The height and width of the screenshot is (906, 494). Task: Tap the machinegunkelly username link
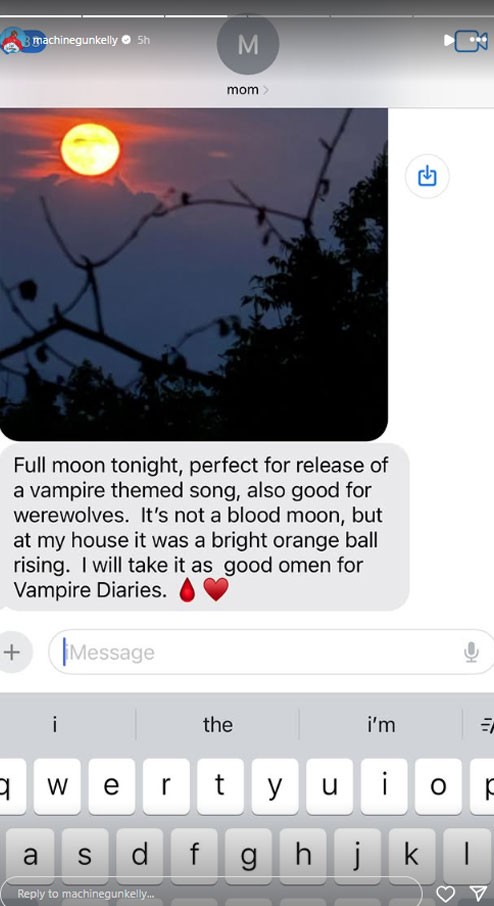[x=75, y=40]
